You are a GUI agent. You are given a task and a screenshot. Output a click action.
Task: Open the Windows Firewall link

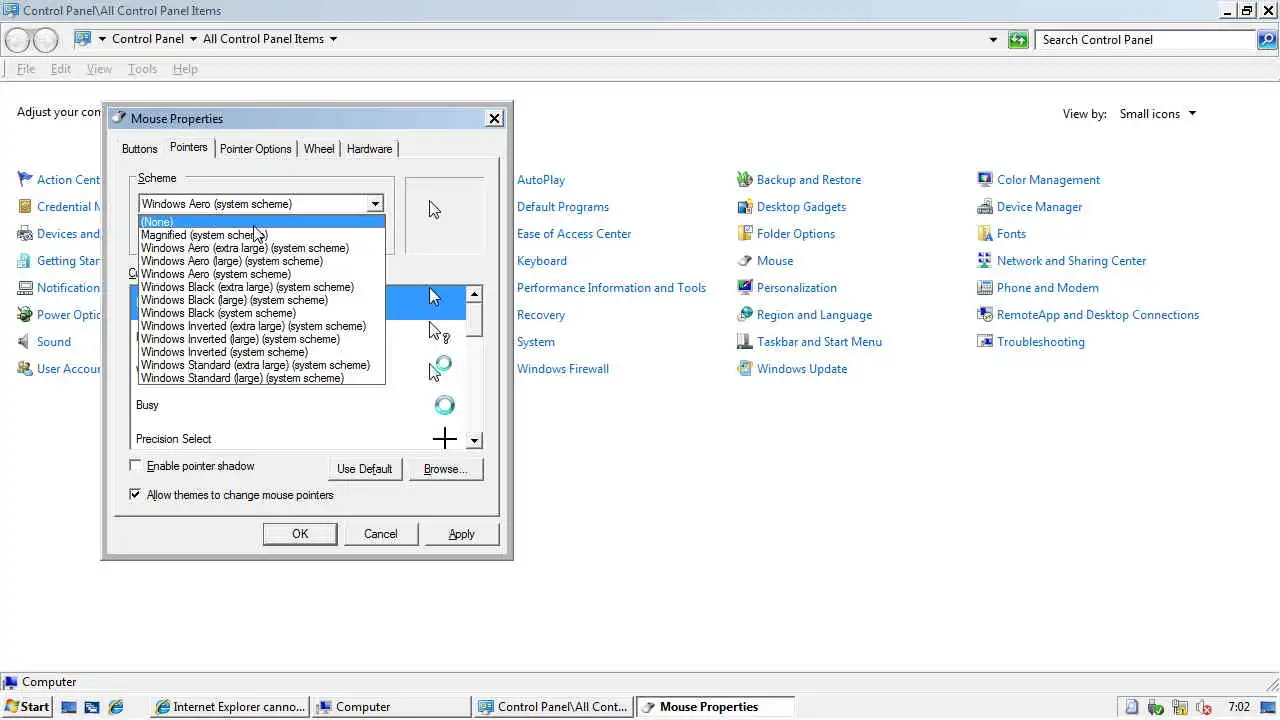pos(563,369)
